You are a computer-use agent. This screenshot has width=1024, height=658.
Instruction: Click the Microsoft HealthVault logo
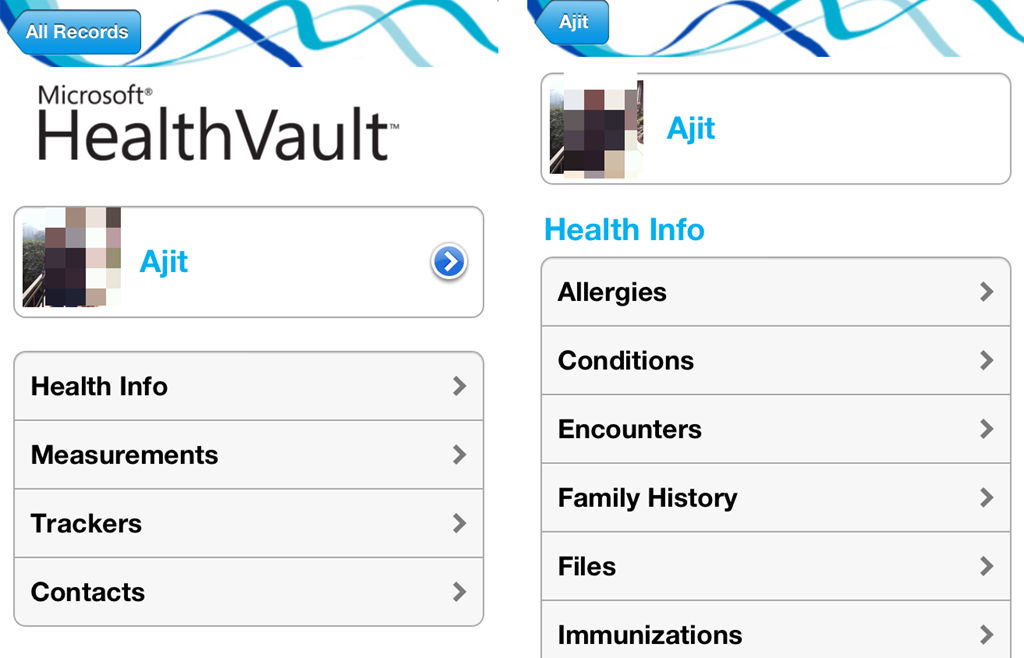tap(218, 124)
